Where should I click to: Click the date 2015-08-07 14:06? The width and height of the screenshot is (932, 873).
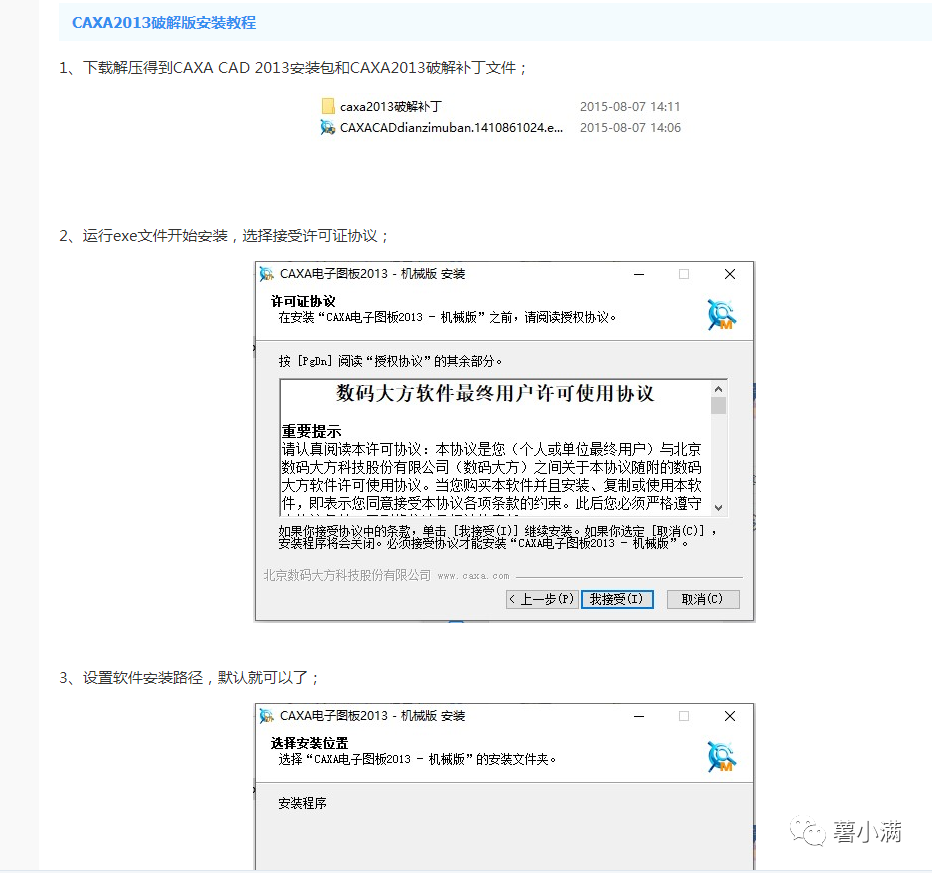click(630, 128)
